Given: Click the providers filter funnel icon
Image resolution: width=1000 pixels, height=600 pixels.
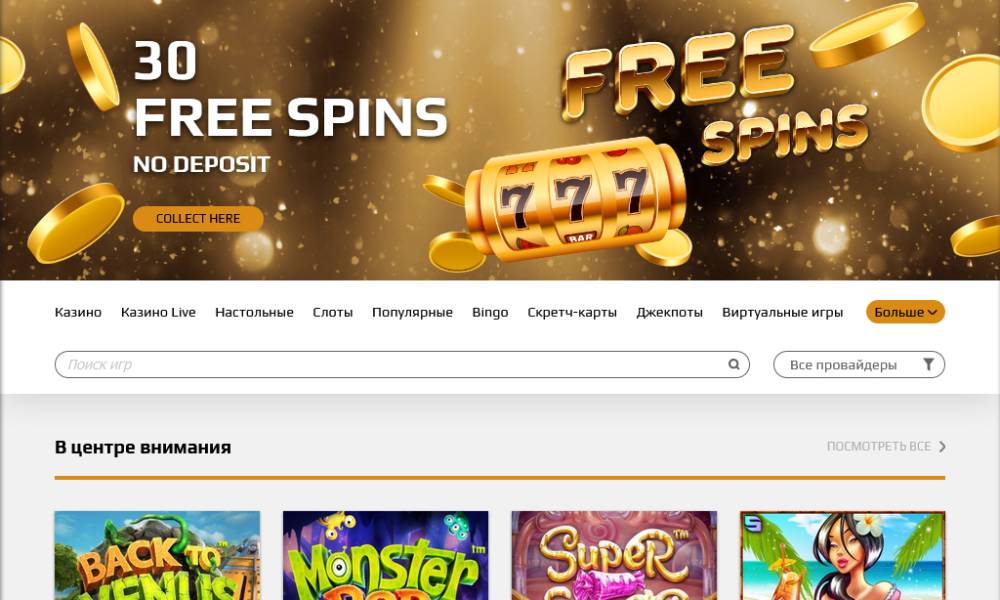Looking at the screenshot, I should 929,364.
